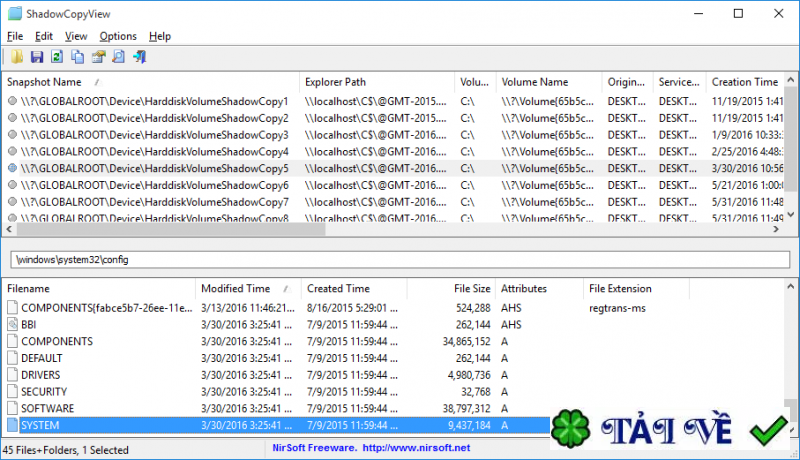Viewport: 800px width, 460px height.
Task: Open the nirsoft.net link in the status bar
Action: 416,448
